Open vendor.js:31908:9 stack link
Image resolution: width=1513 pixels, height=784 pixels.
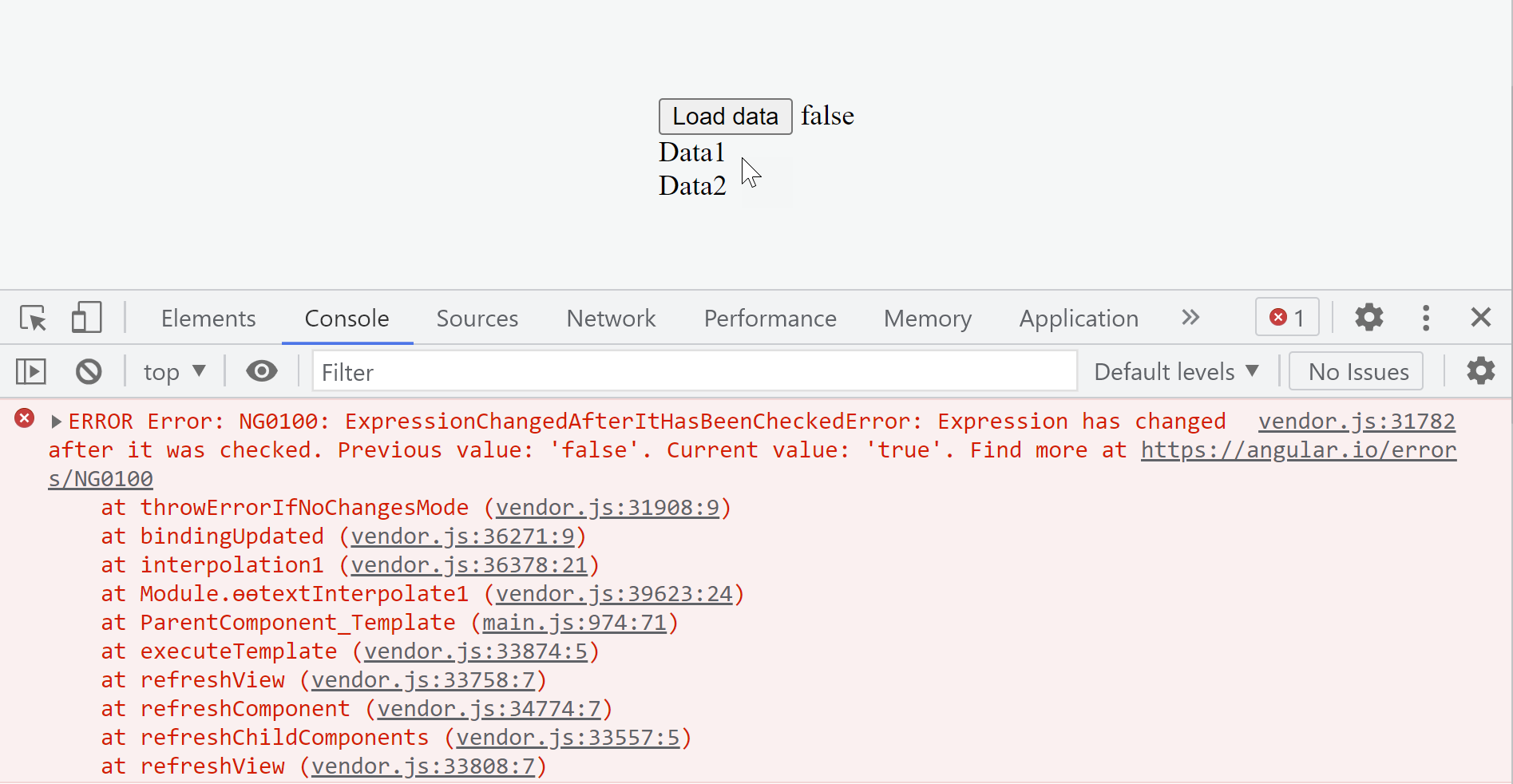tap(608, 508)
